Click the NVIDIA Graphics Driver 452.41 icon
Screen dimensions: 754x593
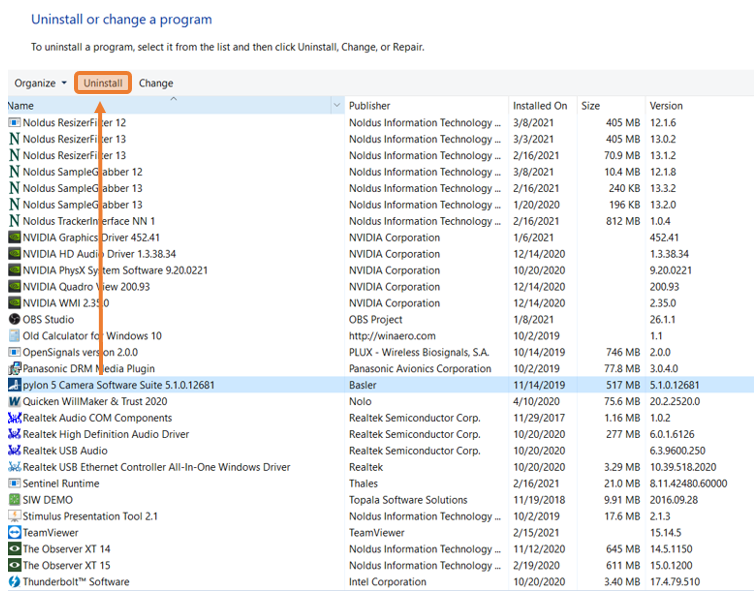click(14, 237)
